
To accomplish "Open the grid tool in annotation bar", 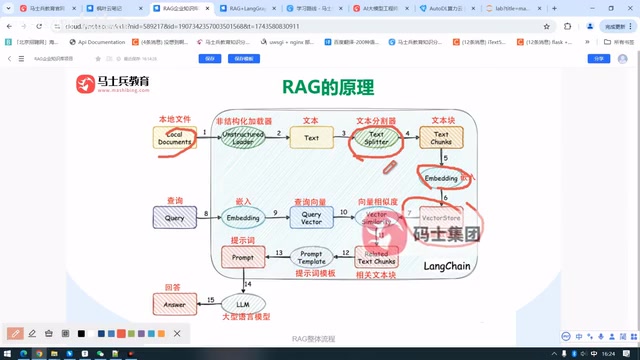I will [x=65, y=333].
